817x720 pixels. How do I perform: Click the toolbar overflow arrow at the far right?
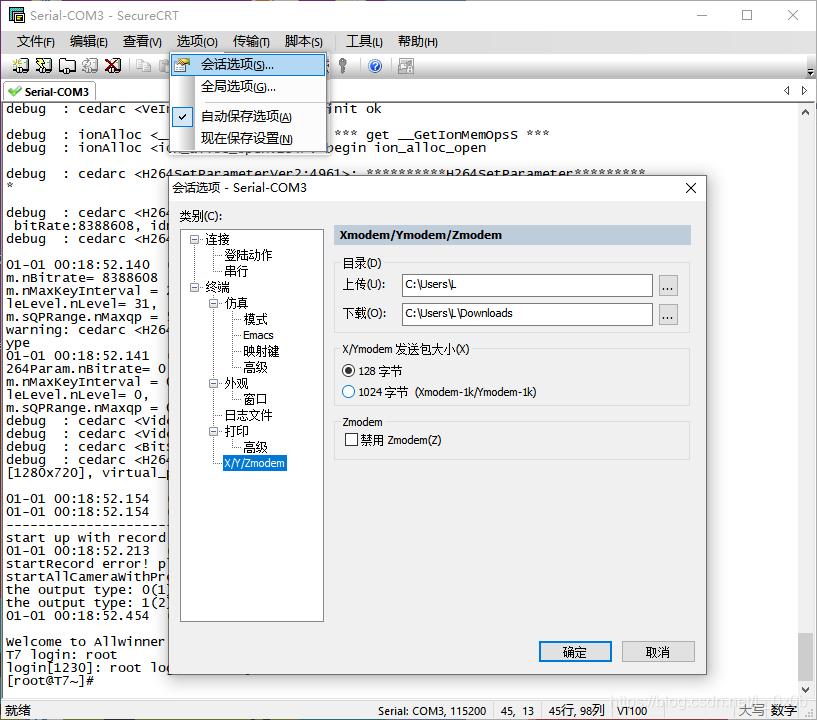(x=810, y=72)
